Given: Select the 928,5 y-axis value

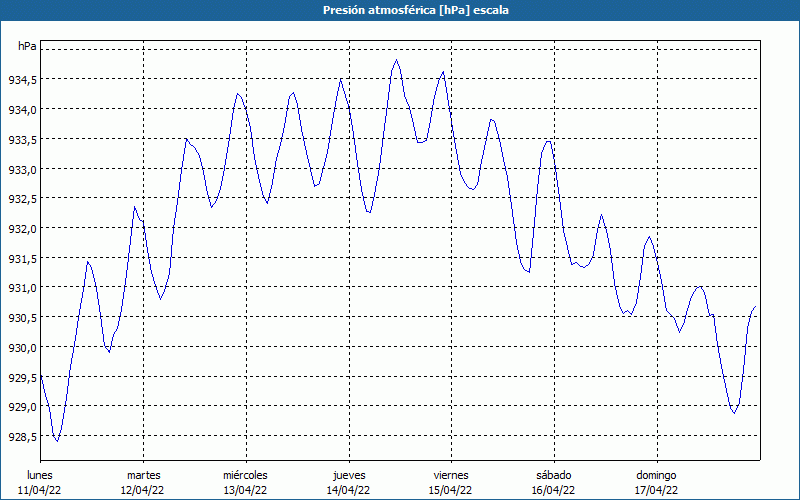Looking at the screenshot, I should (22, 437).
